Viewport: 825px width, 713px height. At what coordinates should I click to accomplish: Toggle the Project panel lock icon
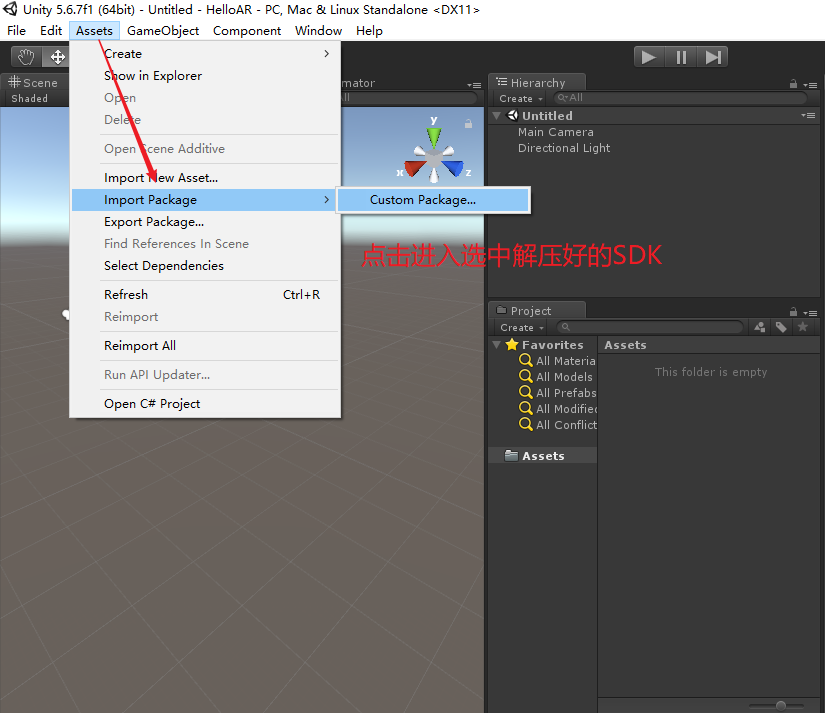pos(793,312)
